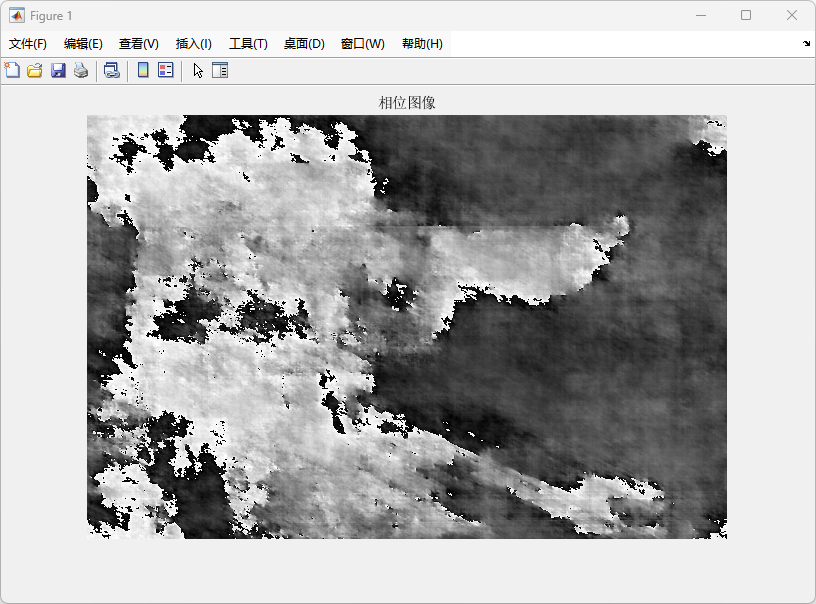Open the 桌面(D) menu
Image resolution: width=816 pixels, height=604 pixels.
coord(304,44)
